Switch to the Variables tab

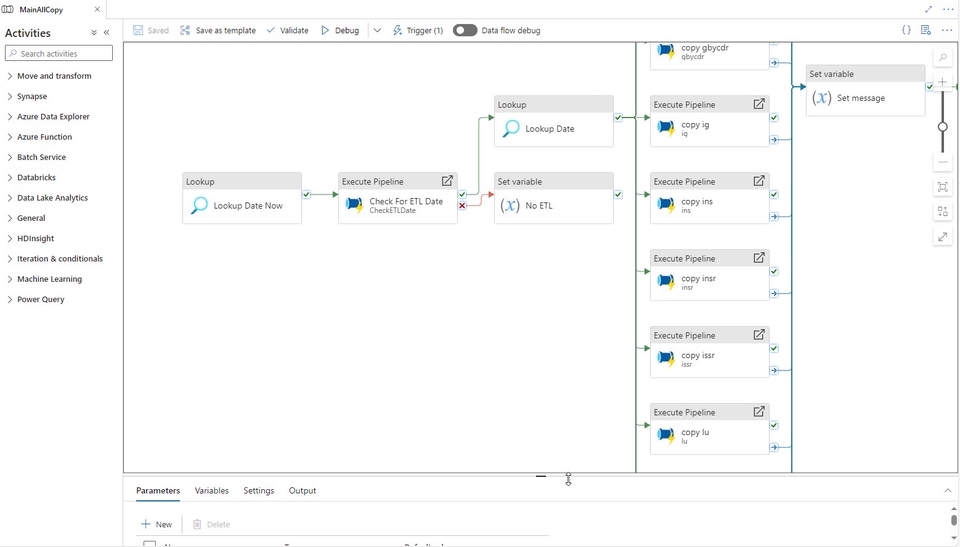click(212, 491)
